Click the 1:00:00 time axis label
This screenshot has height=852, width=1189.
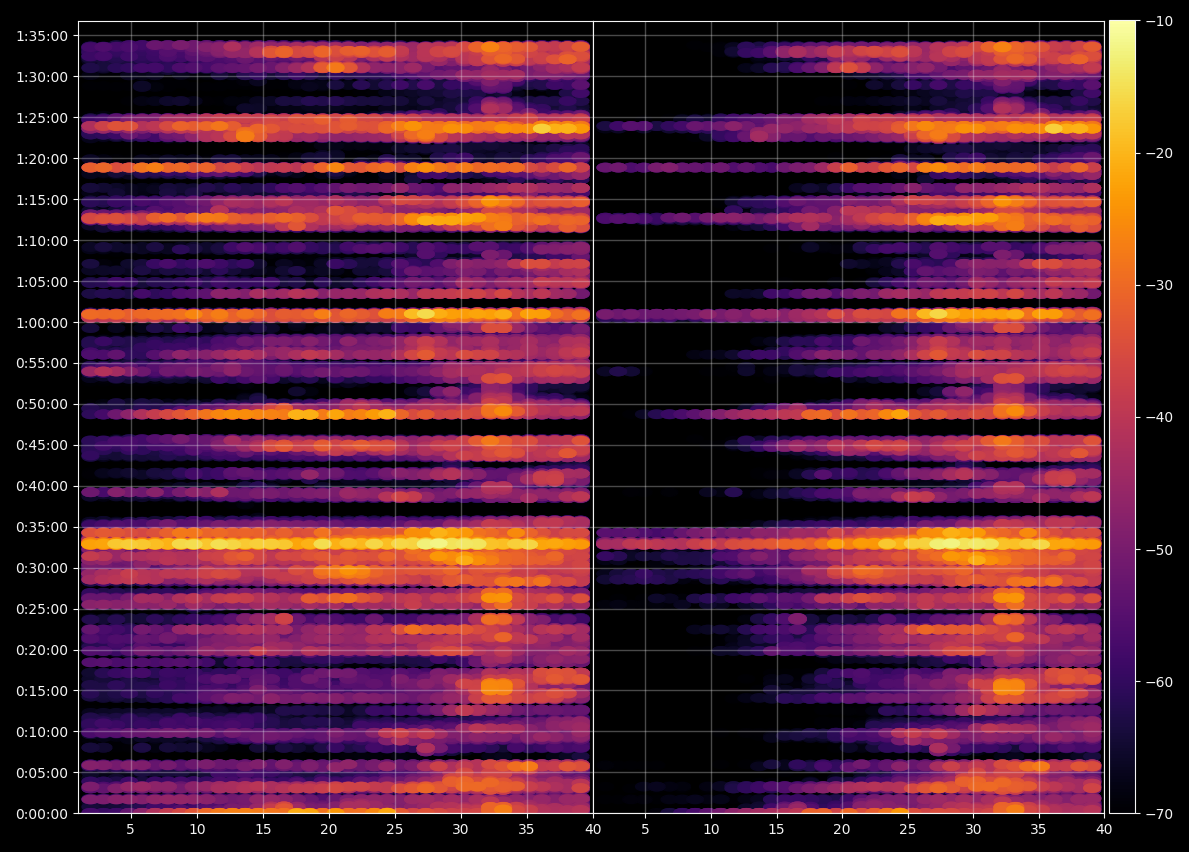pos(42,323)
